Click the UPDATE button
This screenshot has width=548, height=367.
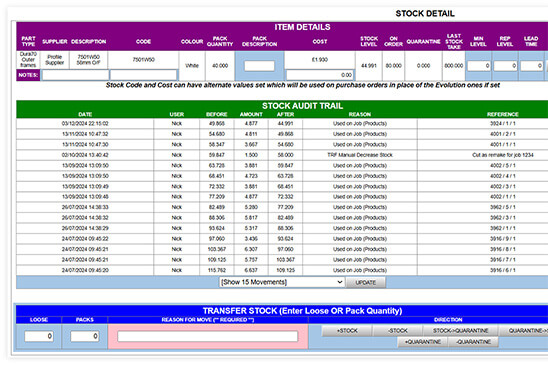pos(366,282)
